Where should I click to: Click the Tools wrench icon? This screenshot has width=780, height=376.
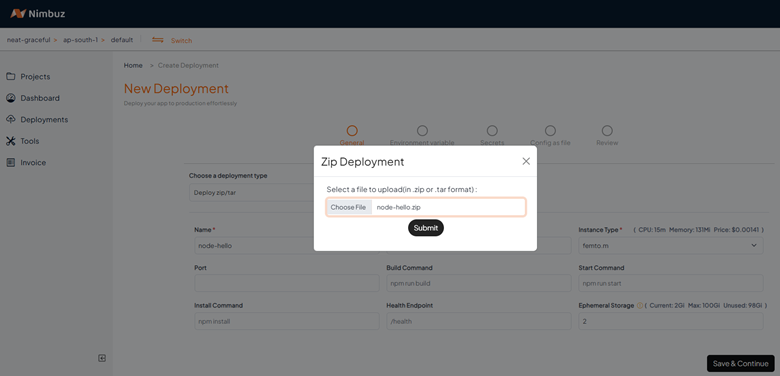coord(10,141)
